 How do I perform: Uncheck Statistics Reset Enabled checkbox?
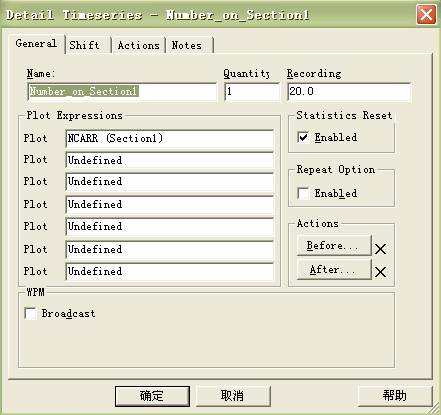(303, 137)
